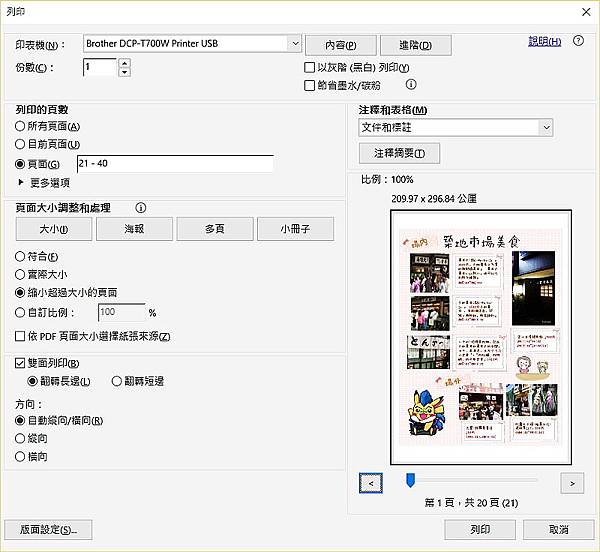The width and height of the screenshot is (600, 552).
Task: Select 翻轉短邊 option
Action: [x=117, y=381]
